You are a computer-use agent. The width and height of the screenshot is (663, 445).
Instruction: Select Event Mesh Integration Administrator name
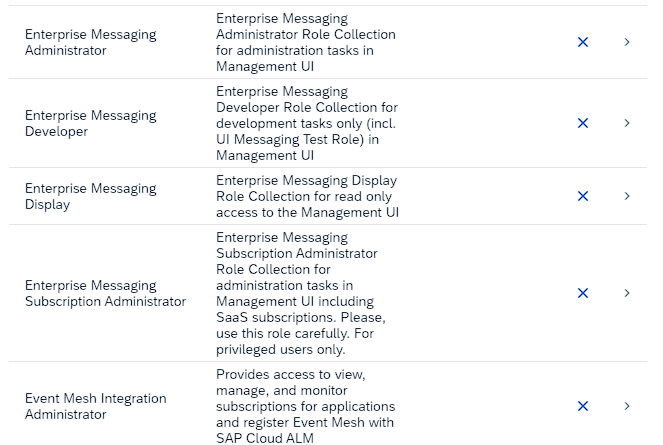[x=95, y=406]
